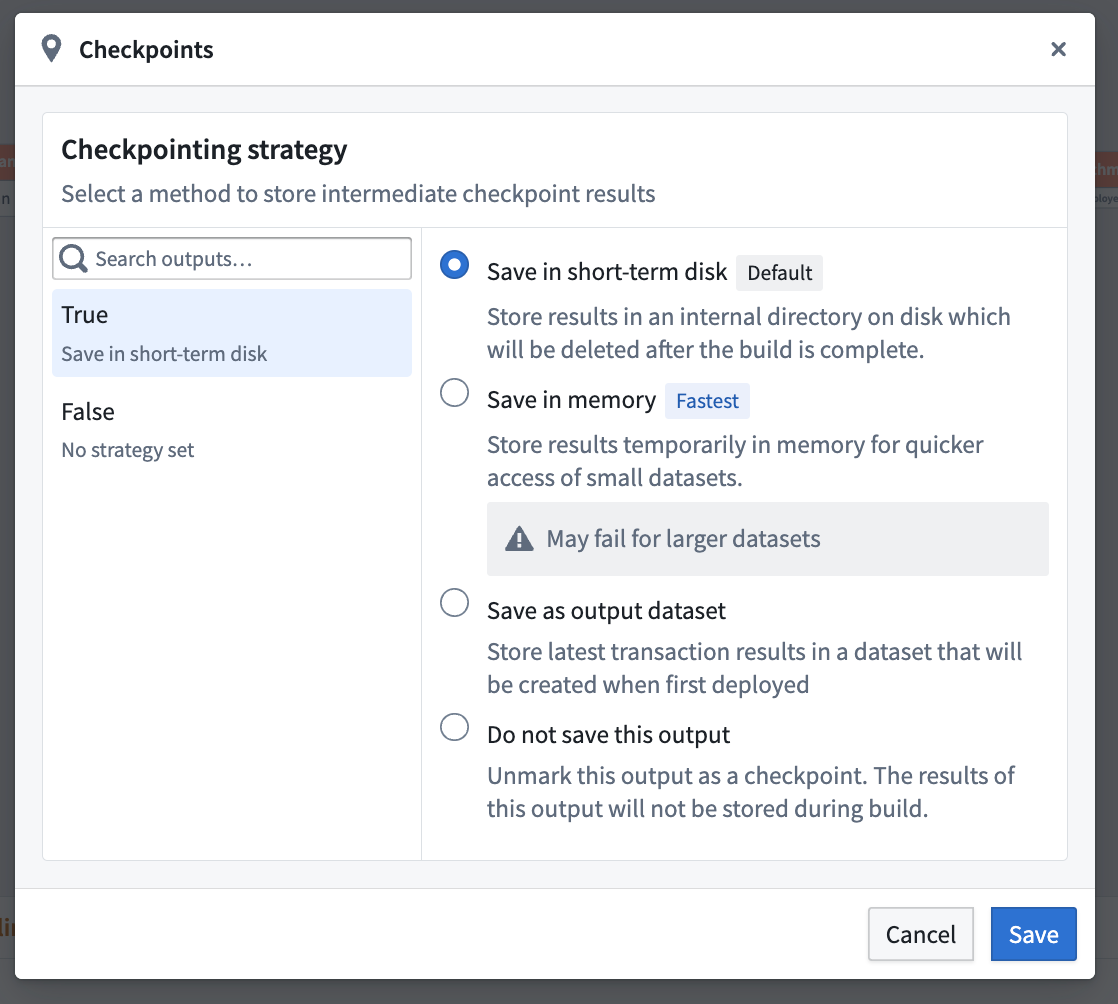Click the Fastest badge next to Save in memory
The width and height of the screenshot is (1118, 1004).
coord(707,400)
